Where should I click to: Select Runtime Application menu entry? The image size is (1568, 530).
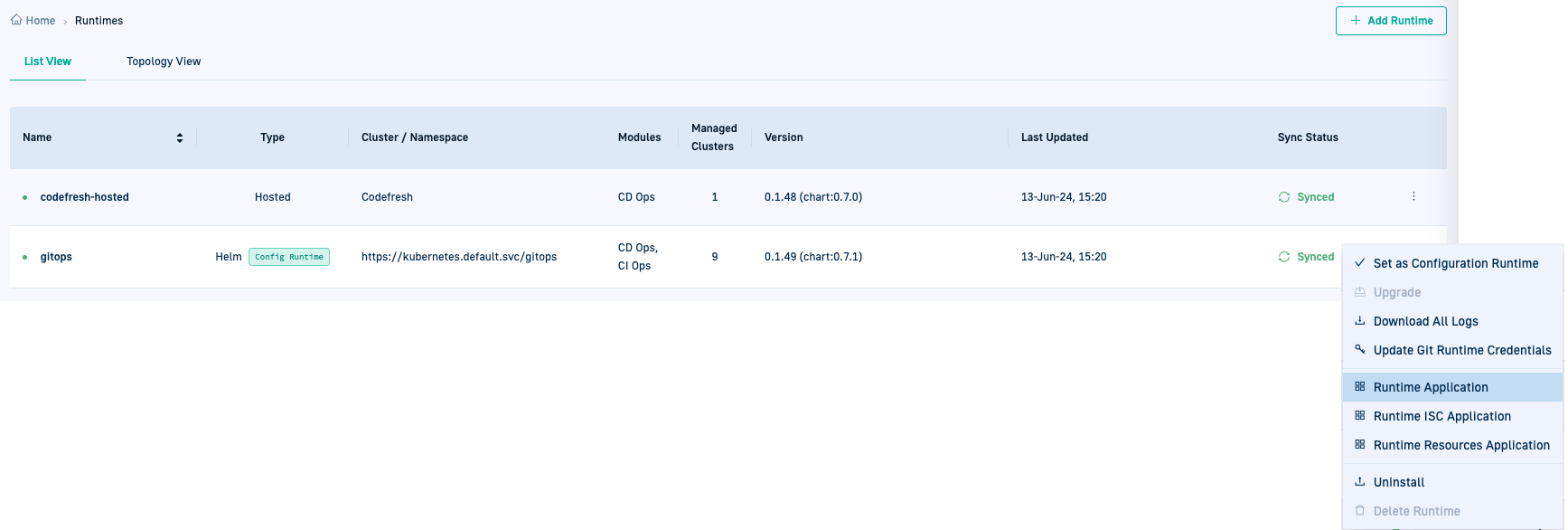1430,387
